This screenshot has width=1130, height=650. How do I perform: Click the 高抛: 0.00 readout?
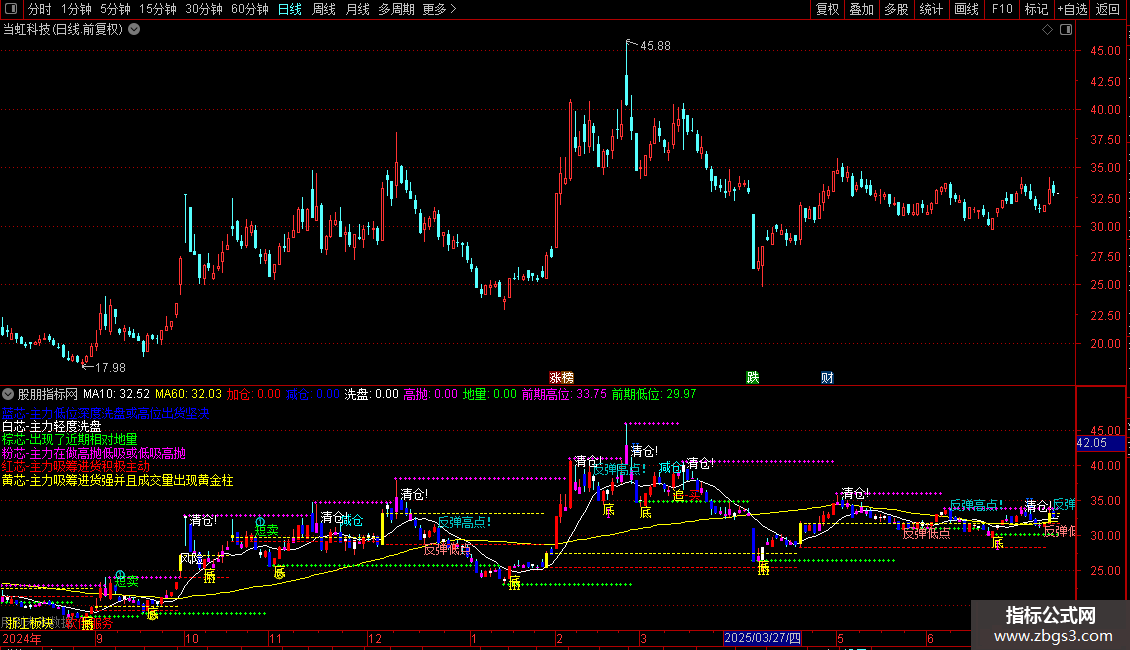(430, 394)
